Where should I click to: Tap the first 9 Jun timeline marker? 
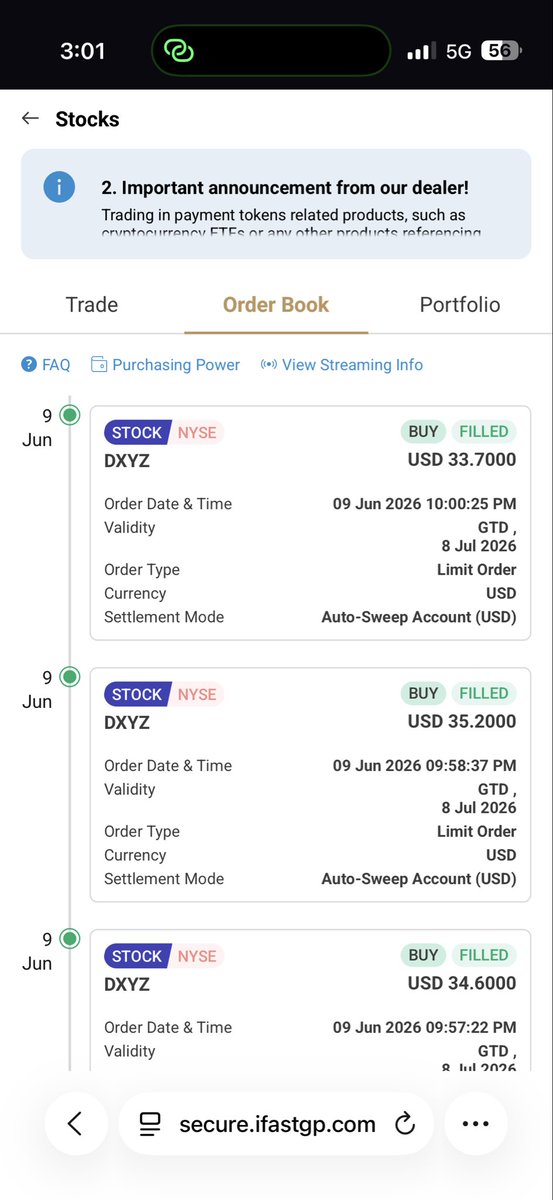pyautogui.click(x=69, y=415)
